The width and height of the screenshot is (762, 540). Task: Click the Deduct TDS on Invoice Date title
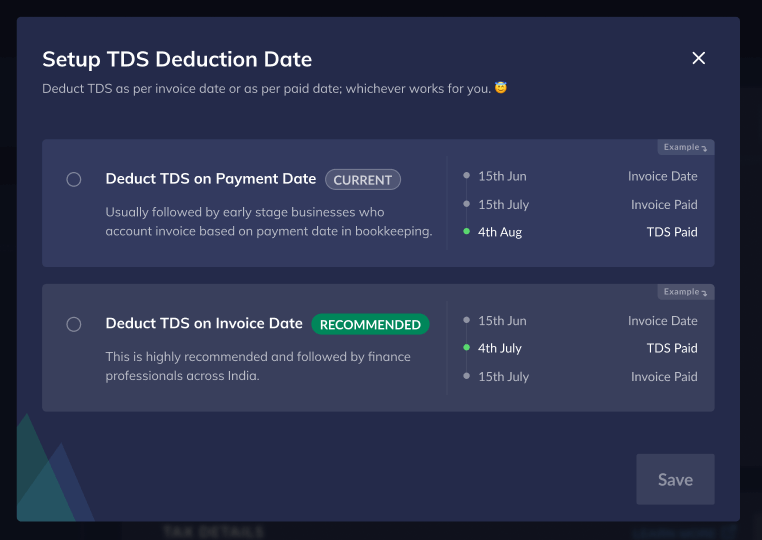(x=204, y=323)
